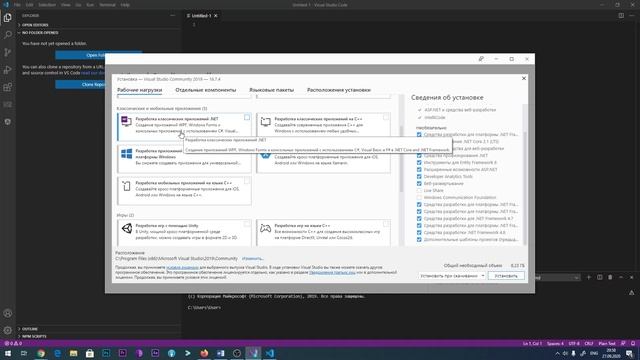Split the terminal in VS Code panel
640x360 pixels.
[x=600, y=277]
